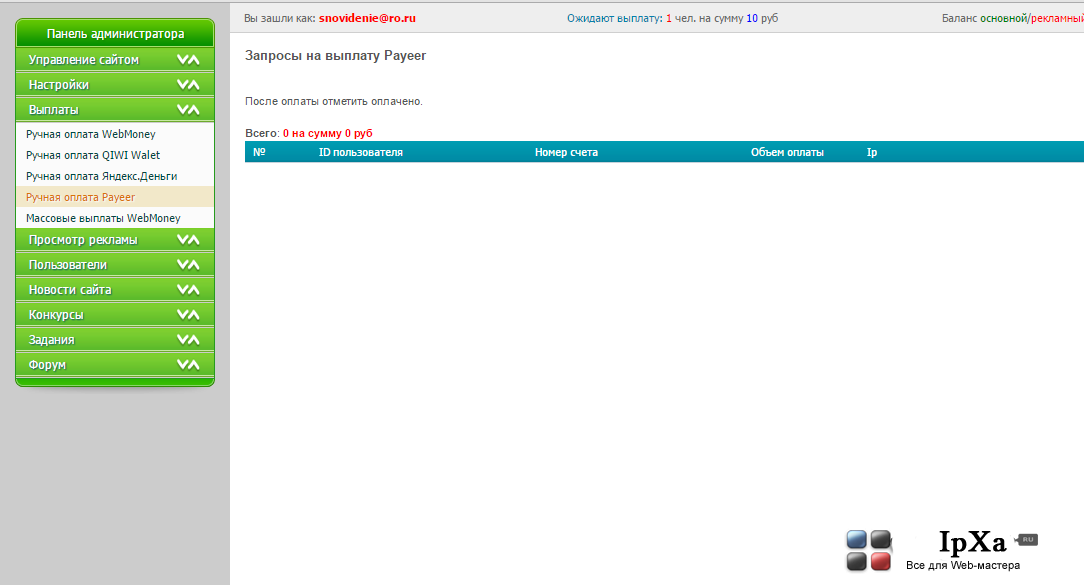This screenshot has width=1084, height=585.
Task: Click the Просмотр рекламы menu label
Action: pos(83,240)
